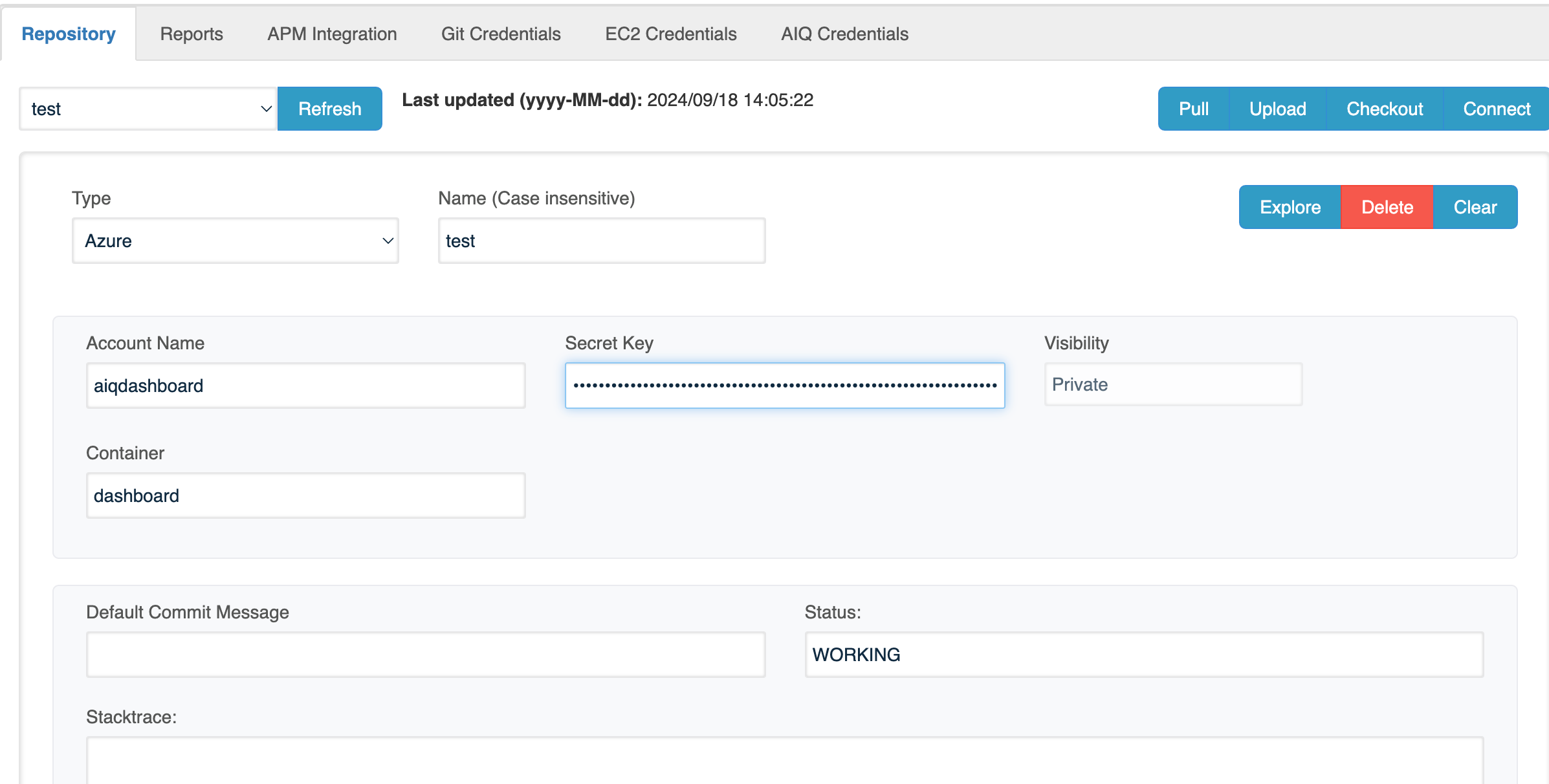This screenshot has width=1549, height=784.
Task: Open the Reports tab
Action: [192, 34]
